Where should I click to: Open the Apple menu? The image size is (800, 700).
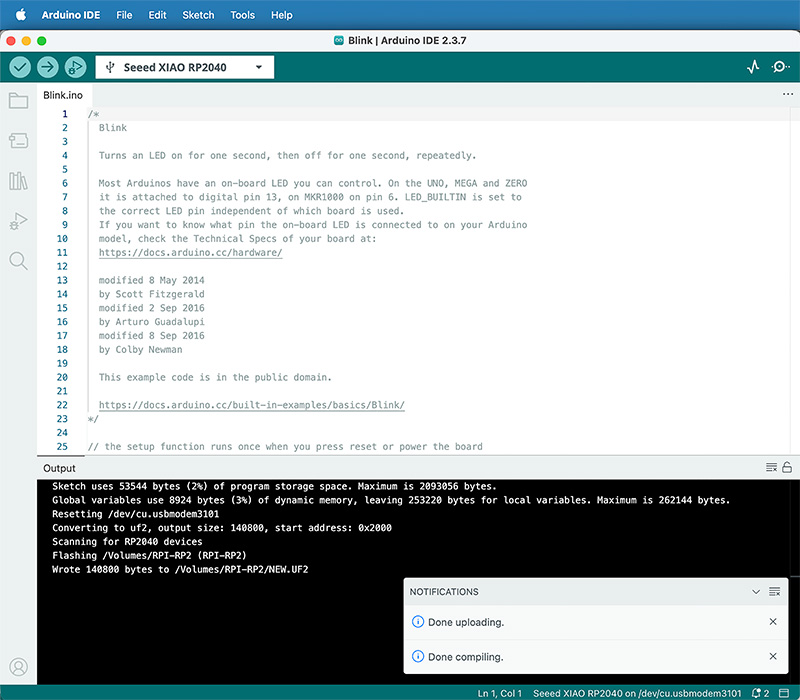click(x=20, y=15)
